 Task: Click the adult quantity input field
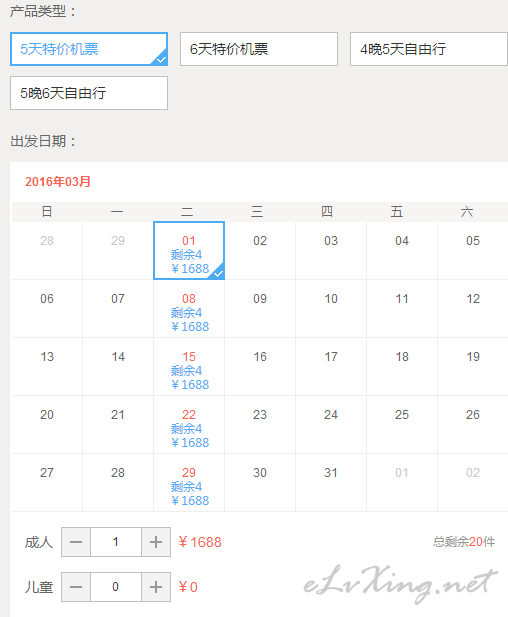pyautogui.click(x=116, y=542)
